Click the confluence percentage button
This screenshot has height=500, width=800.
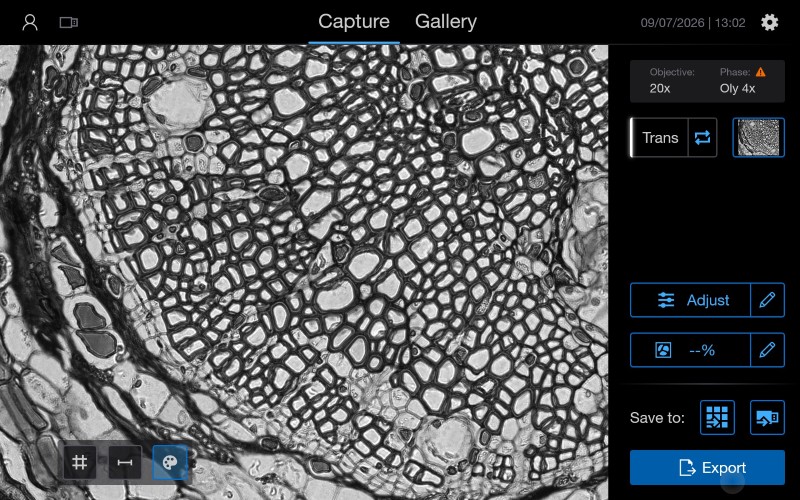click(x=690, y=350)
